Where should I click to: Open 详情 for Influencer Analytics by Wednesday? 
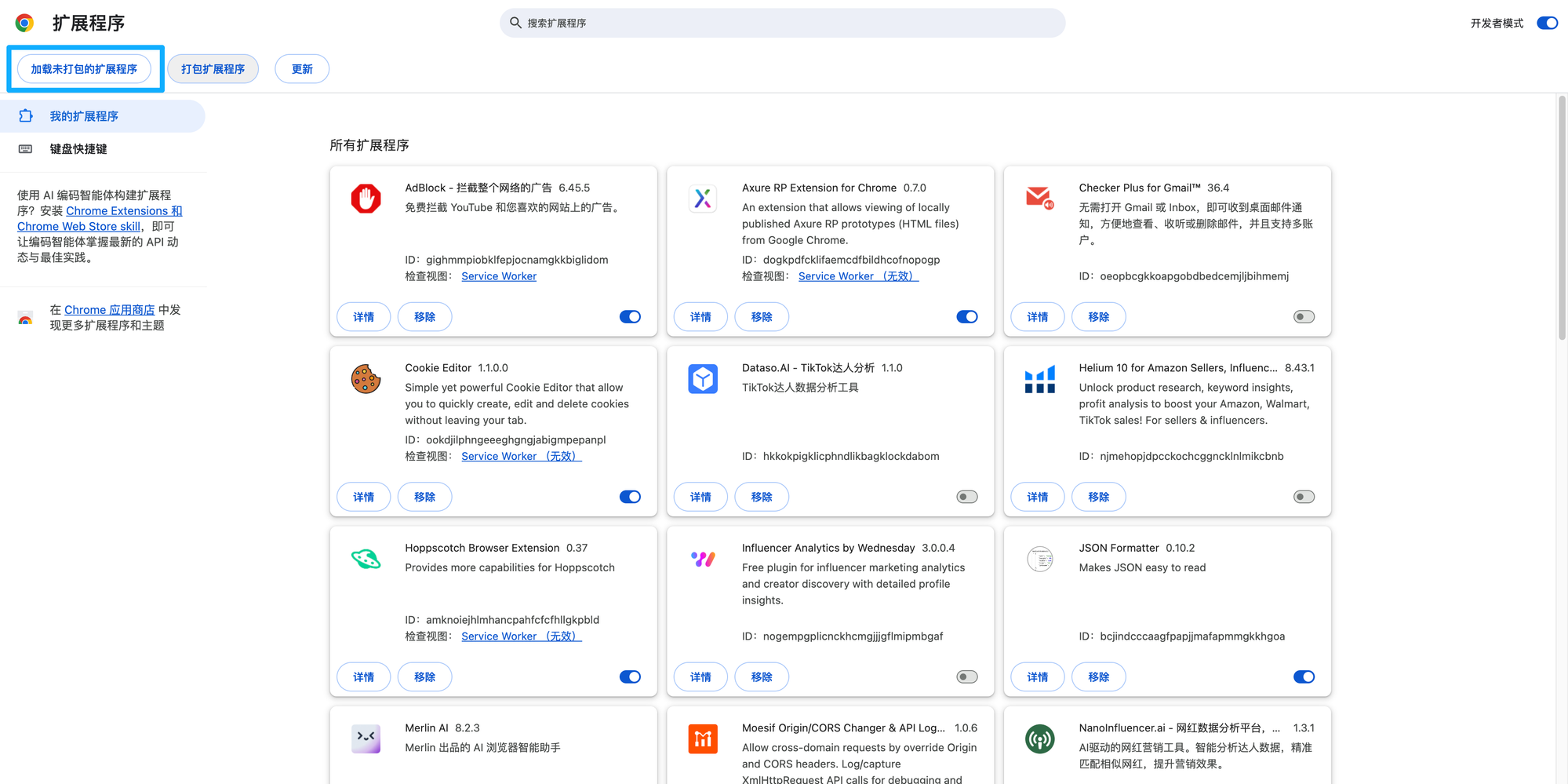pyautogui.click(x=701, y=676)
